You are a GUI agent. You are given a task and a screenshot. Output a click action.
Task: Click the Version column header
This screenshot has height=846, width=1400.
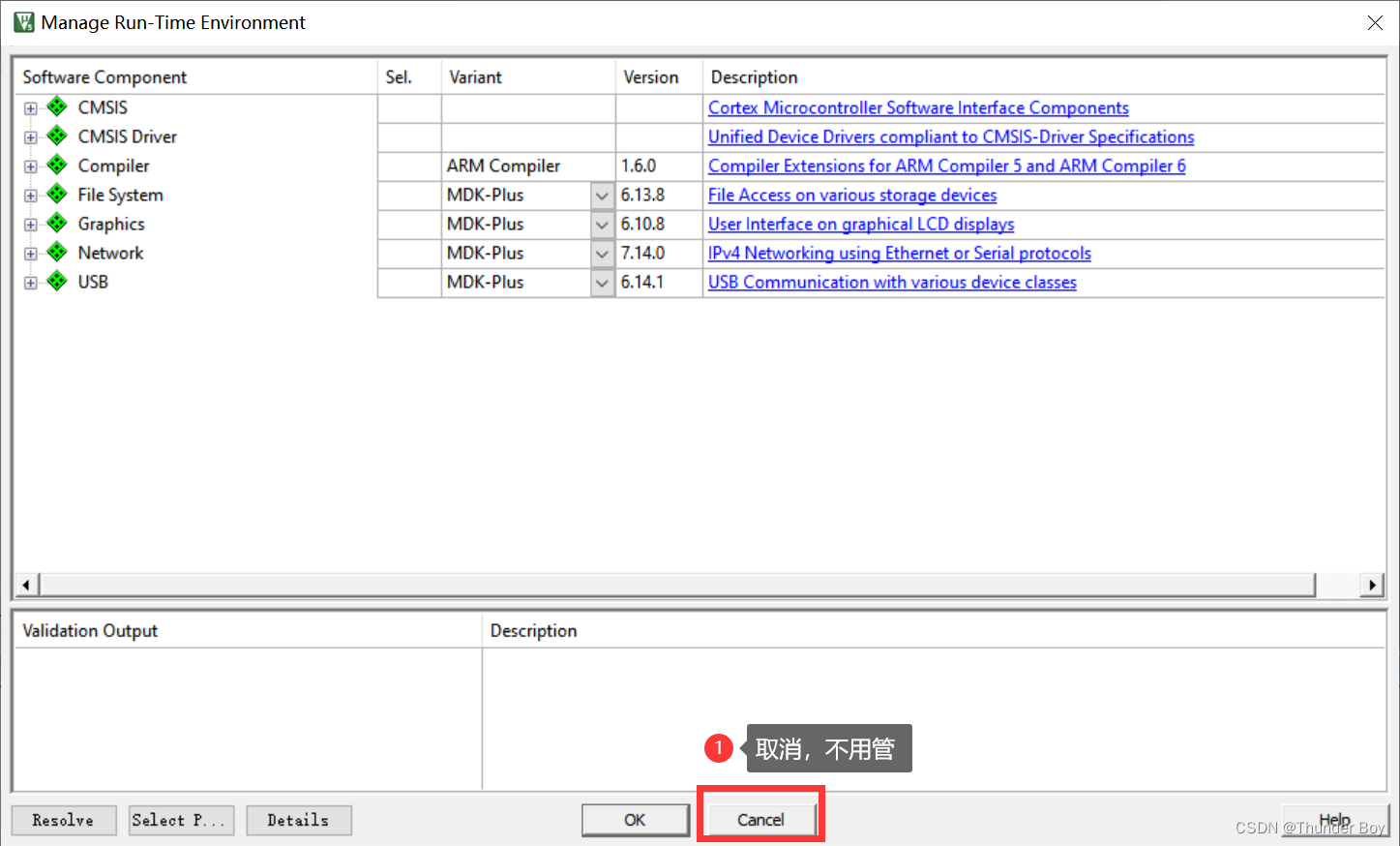(659, 76)
